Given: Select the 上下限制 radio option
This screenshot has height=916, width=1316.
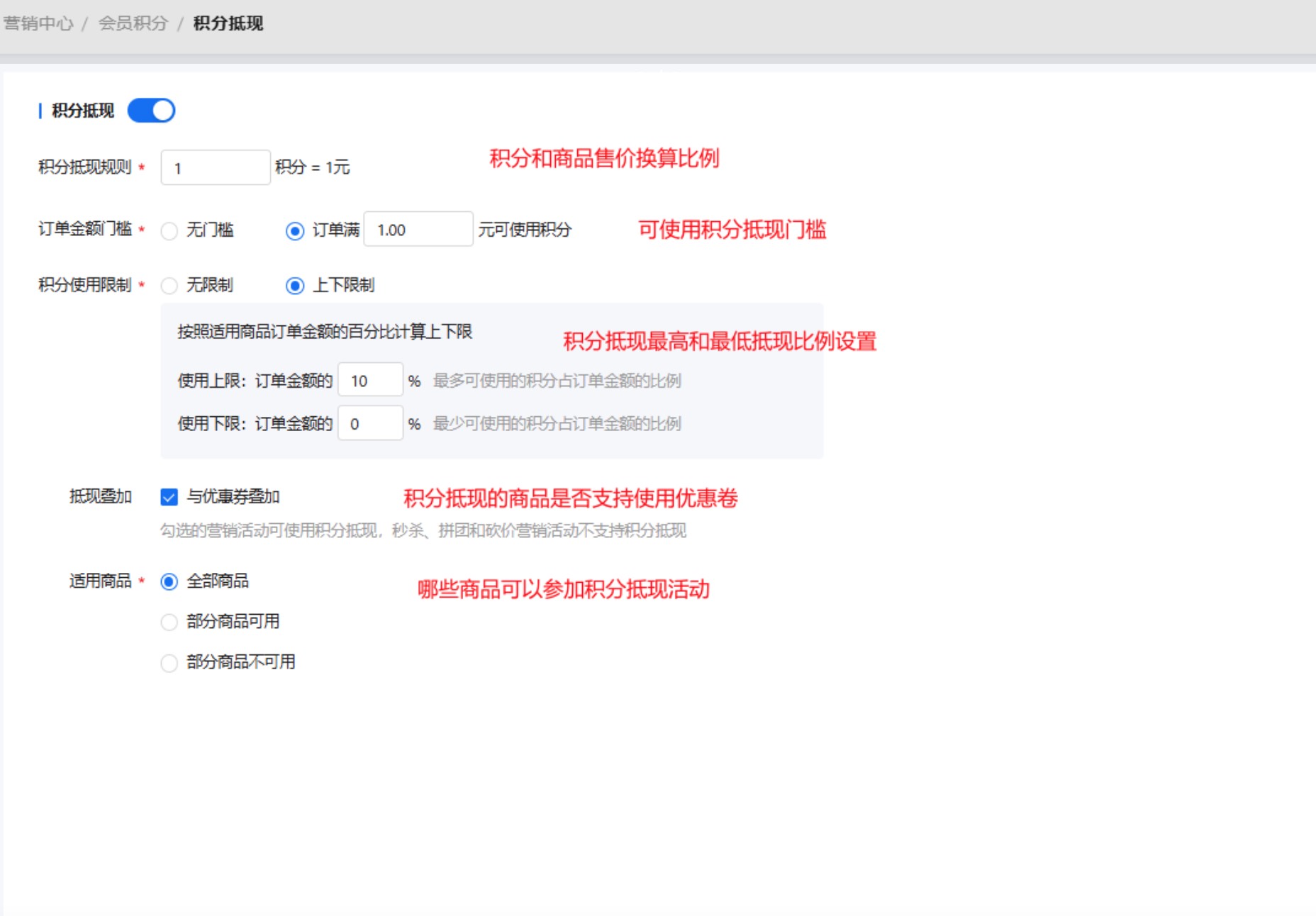Looking at the screenshot, I should (295, 286).
